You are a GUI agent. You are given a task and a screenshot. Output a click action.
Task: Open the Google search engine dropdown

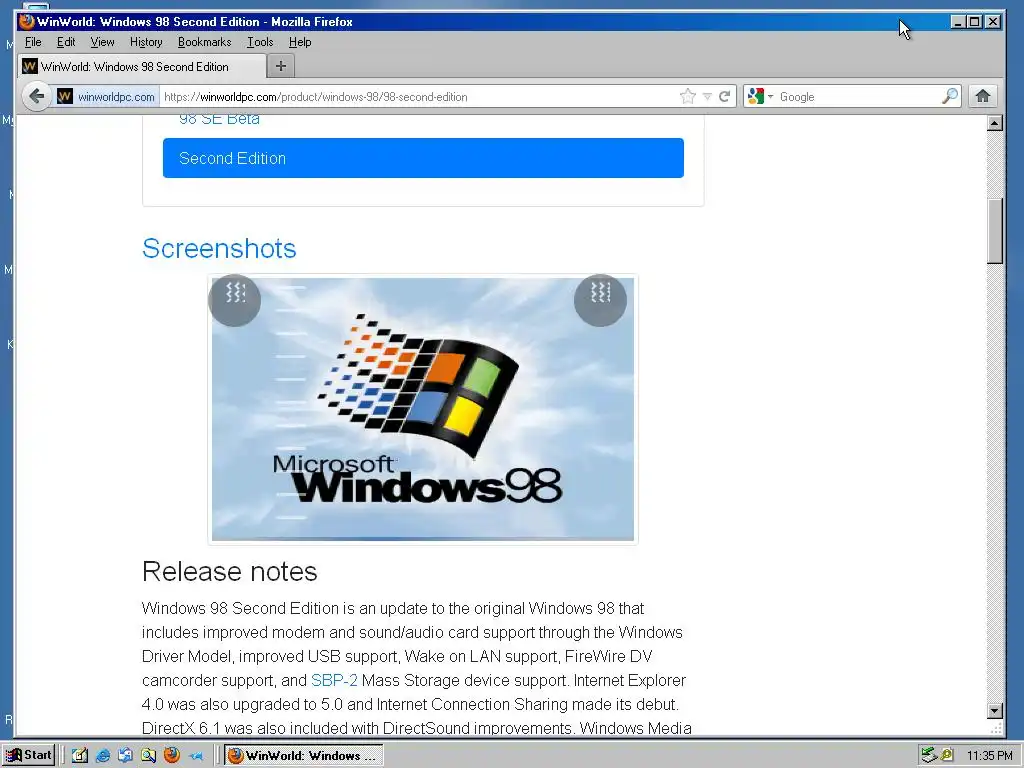[761, 97]
